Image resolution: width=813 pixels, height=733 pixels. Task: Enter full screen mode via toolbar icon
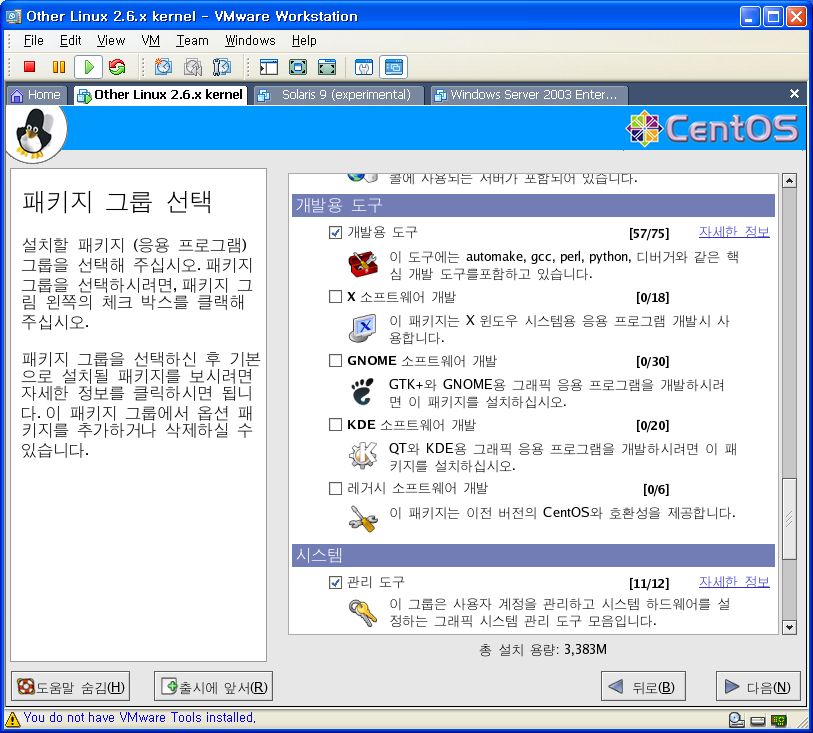point(298,67)
